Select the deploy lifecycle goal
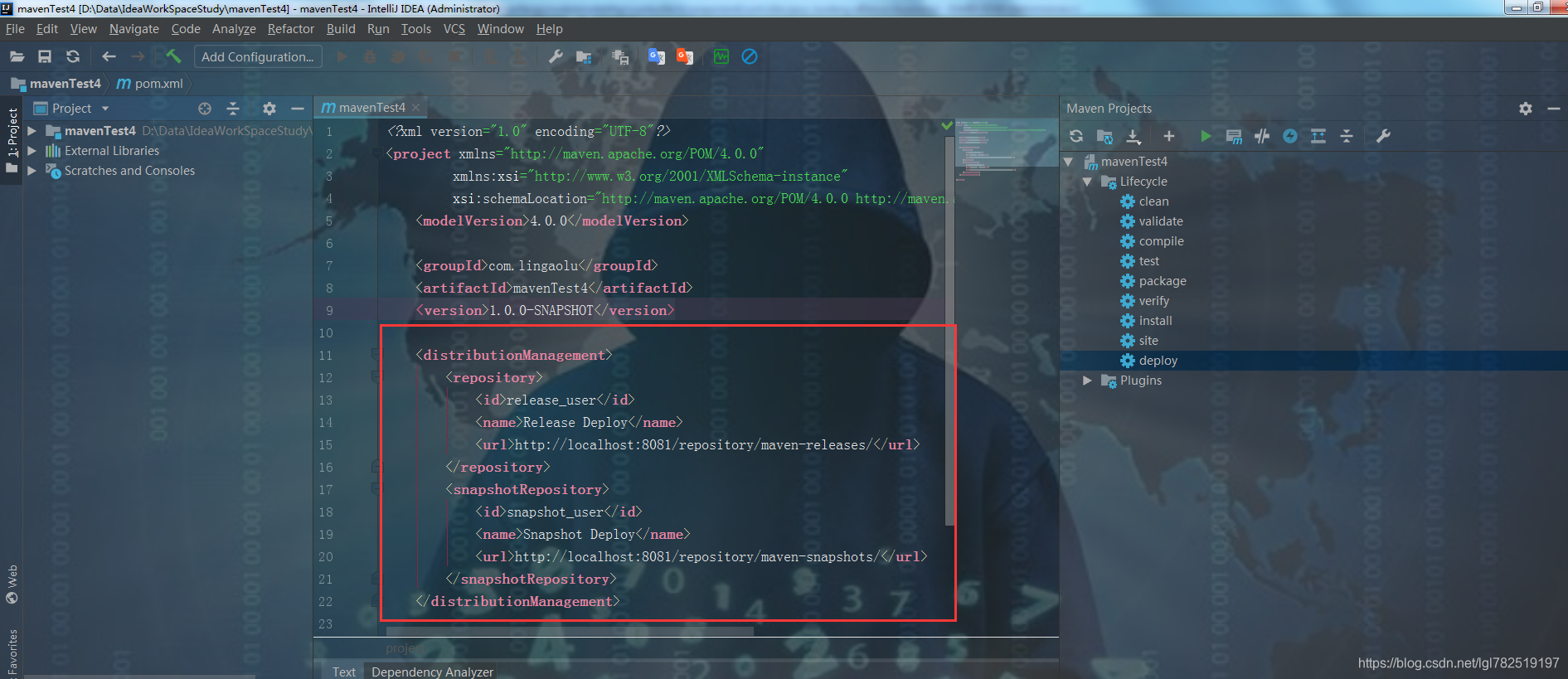Viewport: 1568px width, 679px height. (1158, 361)
